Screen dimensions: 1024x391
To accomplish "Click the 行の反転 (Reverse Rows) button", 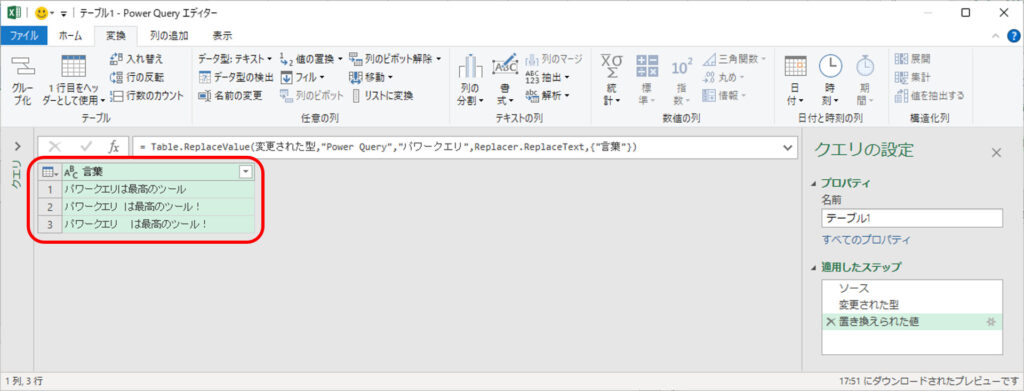I will (x=136, y=77).
